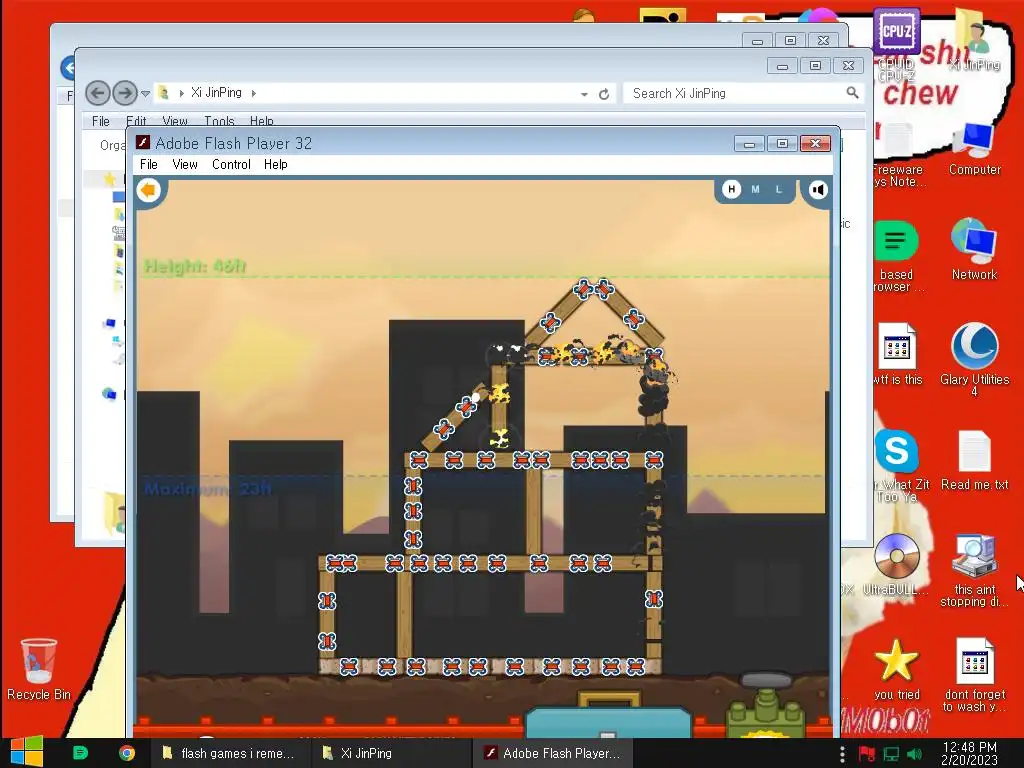1024x768 pixels.
Task: Open the Tools menu in the Xi JinPing Explorer window
Action: [x=219, y=121]
